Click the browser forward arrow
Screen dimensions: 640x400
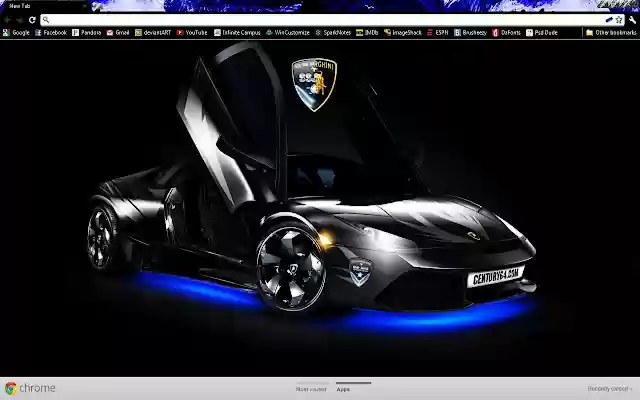tap(20, 20)
